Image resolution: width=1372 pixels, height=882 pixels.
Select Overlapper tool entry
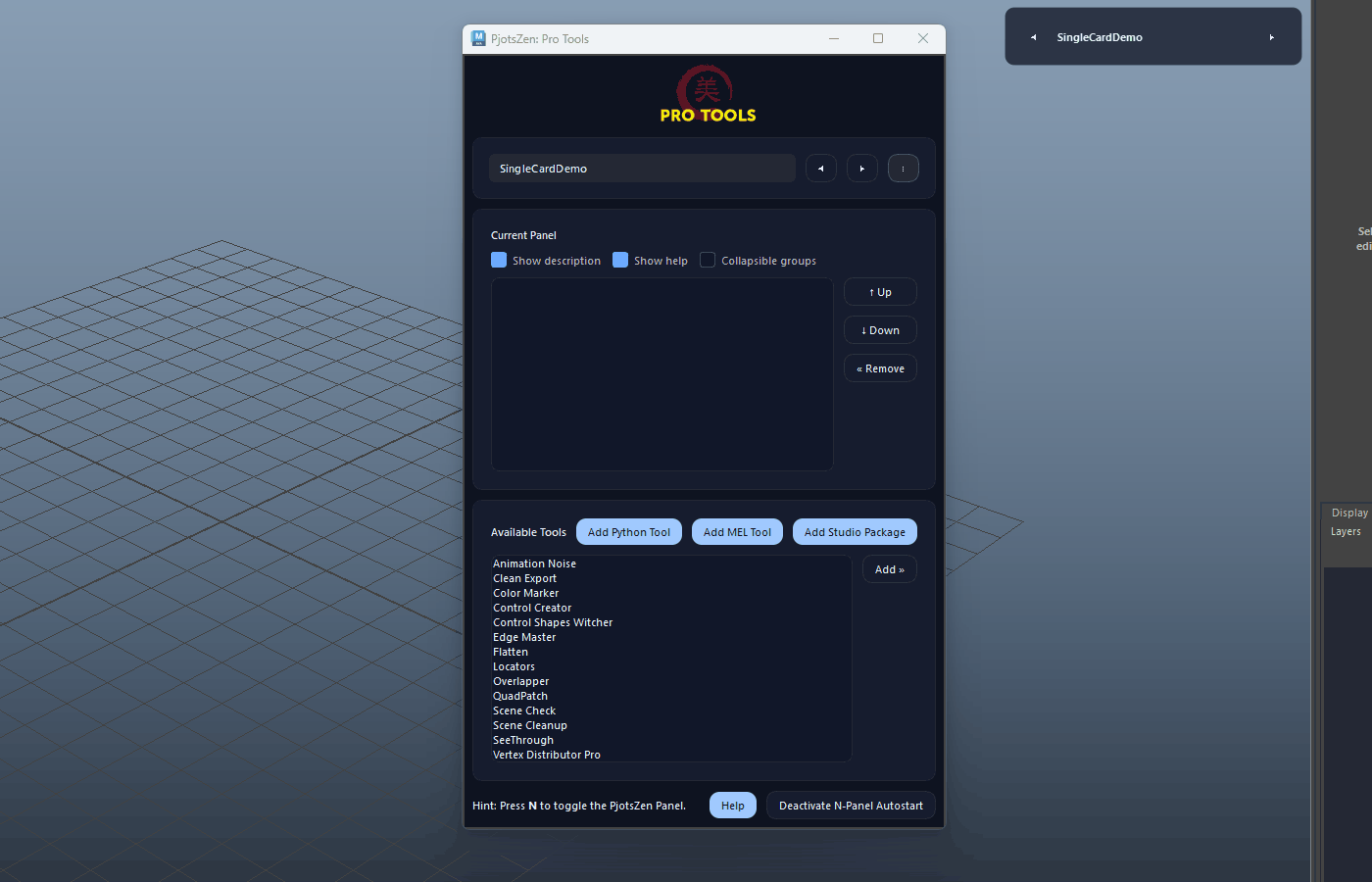520,681
